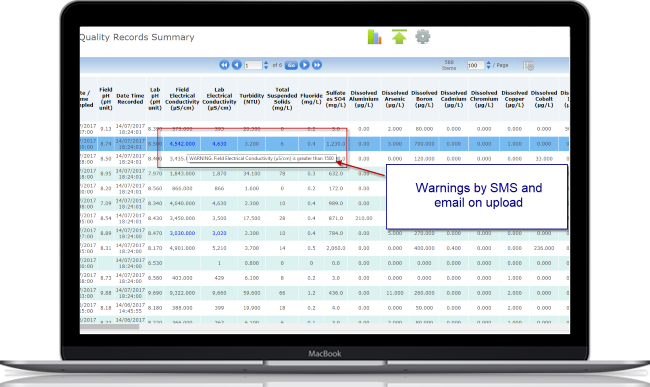
Task: Sort by Total Suspended Solids column header
Action: pyautogui.click(x=282, y=99)
